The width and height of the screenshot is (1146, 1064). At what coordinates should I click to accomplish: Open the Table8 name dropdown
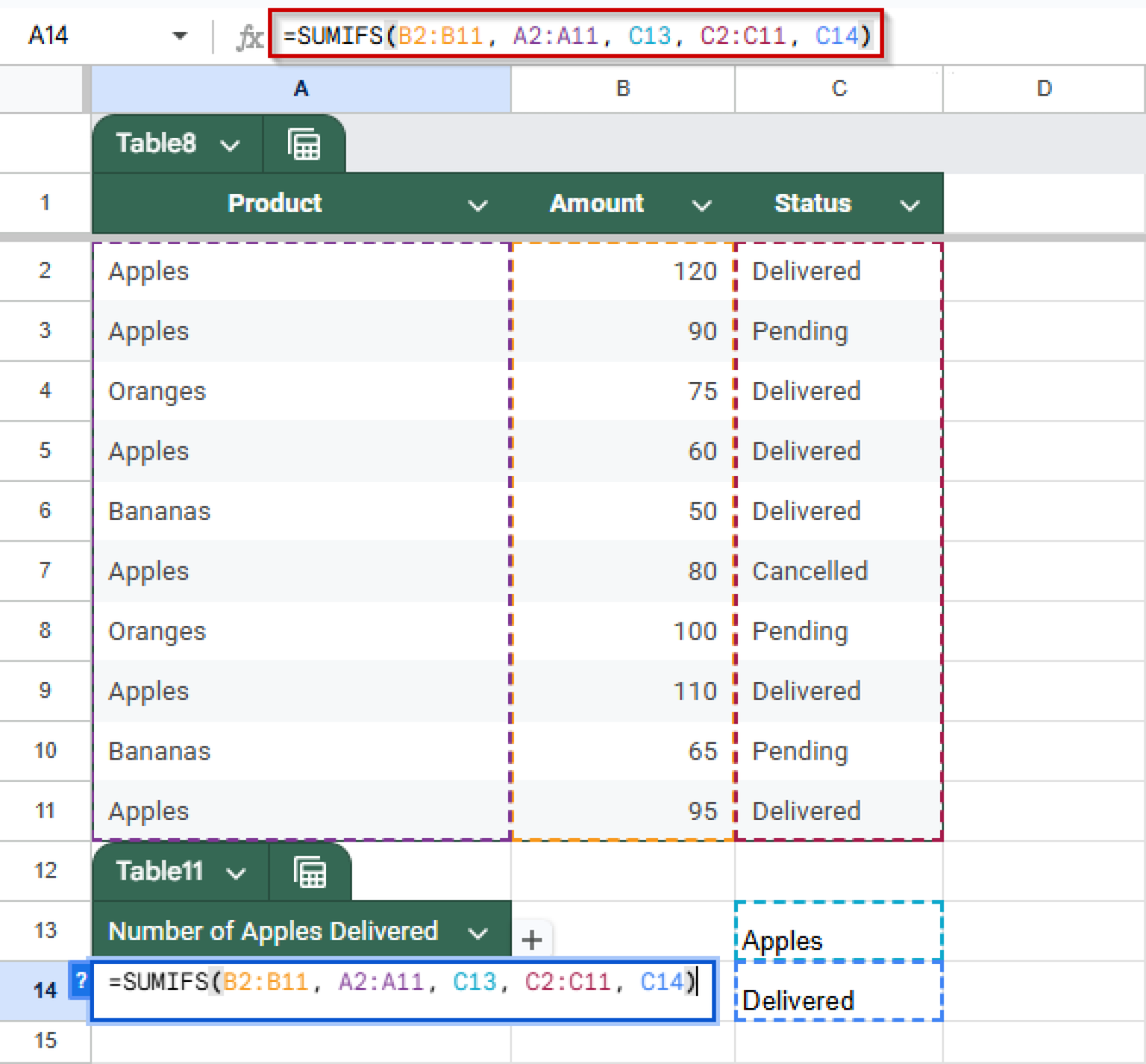(231, 144)
